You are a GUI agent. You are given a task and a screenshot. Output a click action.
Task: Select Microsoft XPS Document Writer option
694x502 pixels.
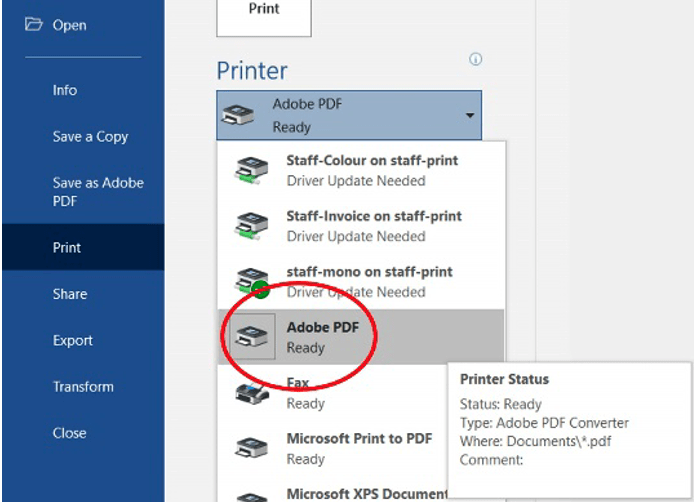coord(366,493)
